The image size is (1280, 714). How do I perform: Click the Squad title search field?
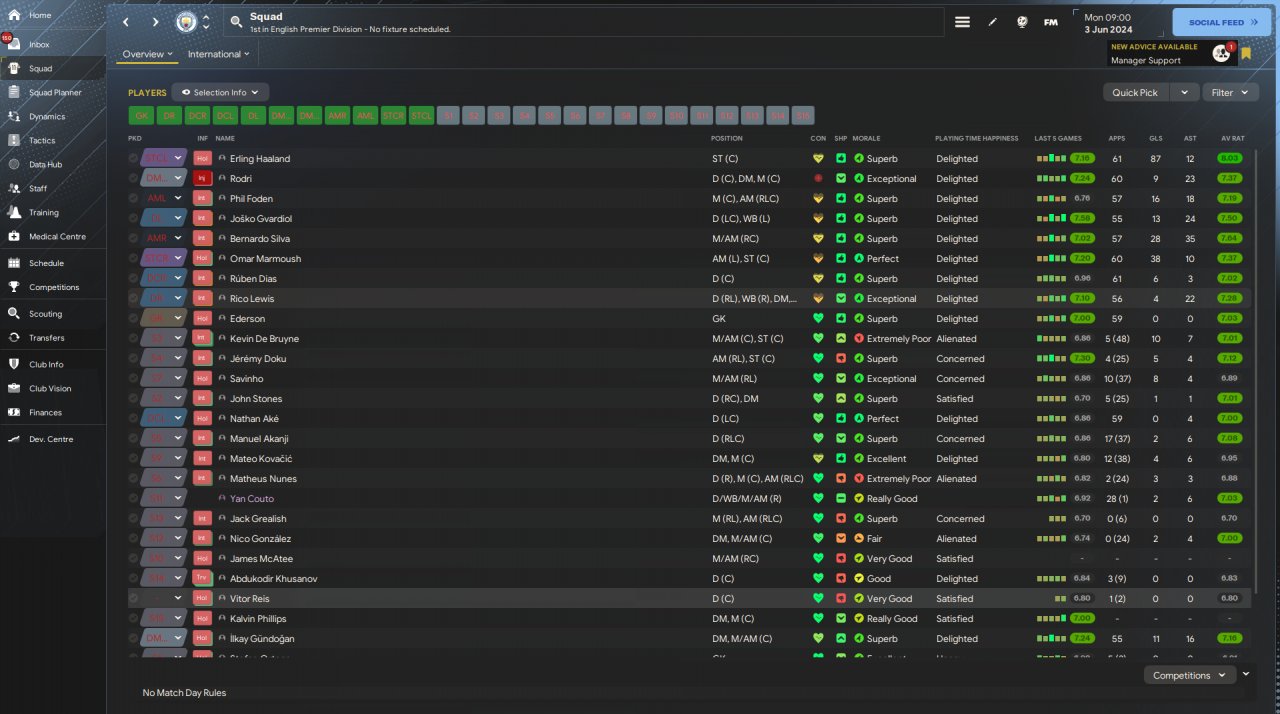point(585,22)
